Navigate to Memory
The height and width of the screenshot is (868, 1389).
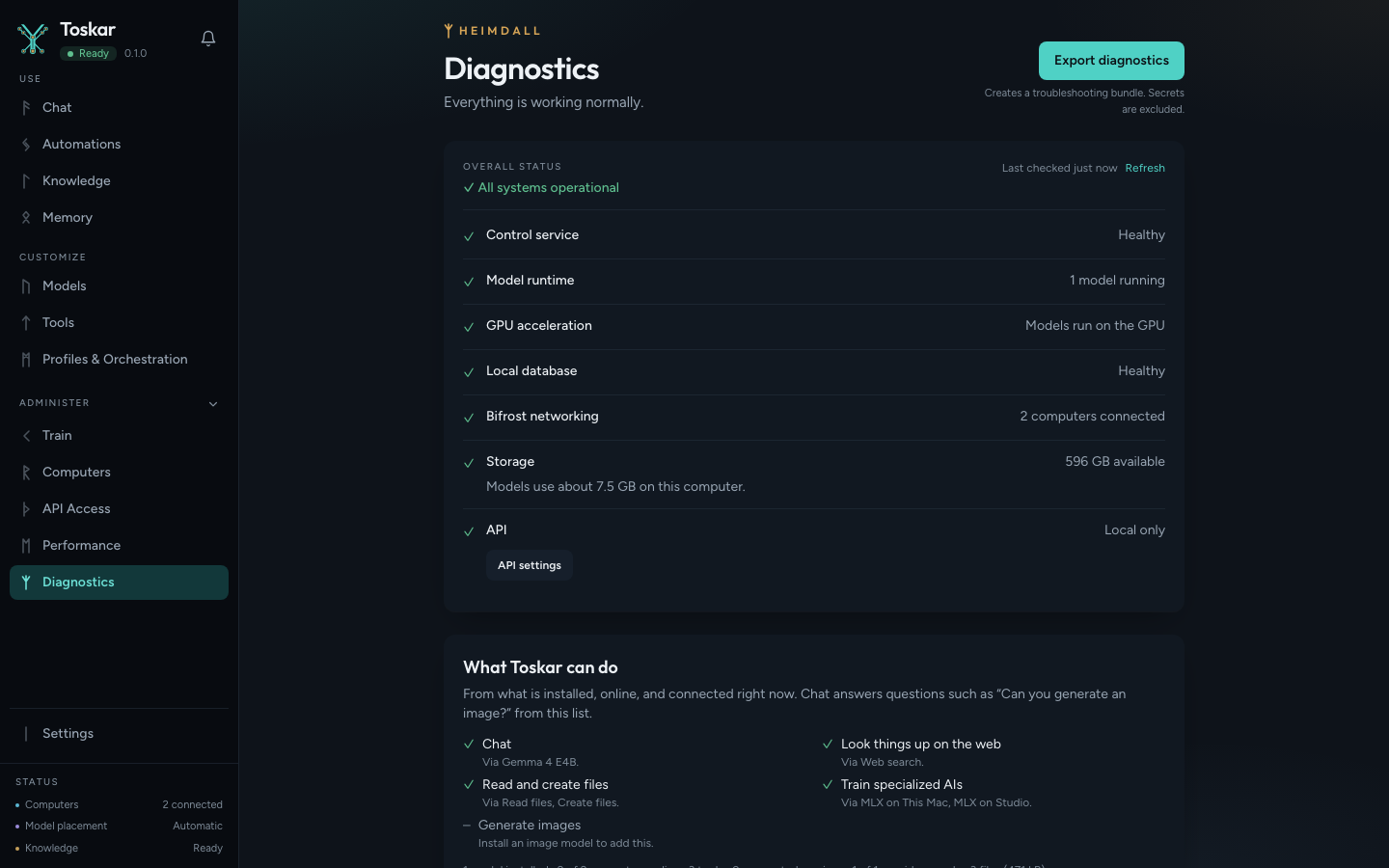(x=119, y=218)
